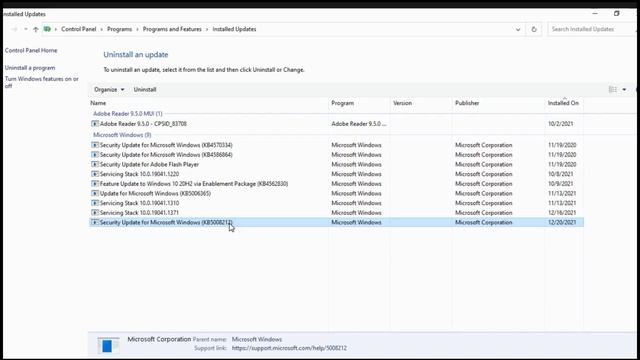Viewport: 640px width, 360px height.
Task: Click the details pane update thumbnail
Action: tap(108, 345)
